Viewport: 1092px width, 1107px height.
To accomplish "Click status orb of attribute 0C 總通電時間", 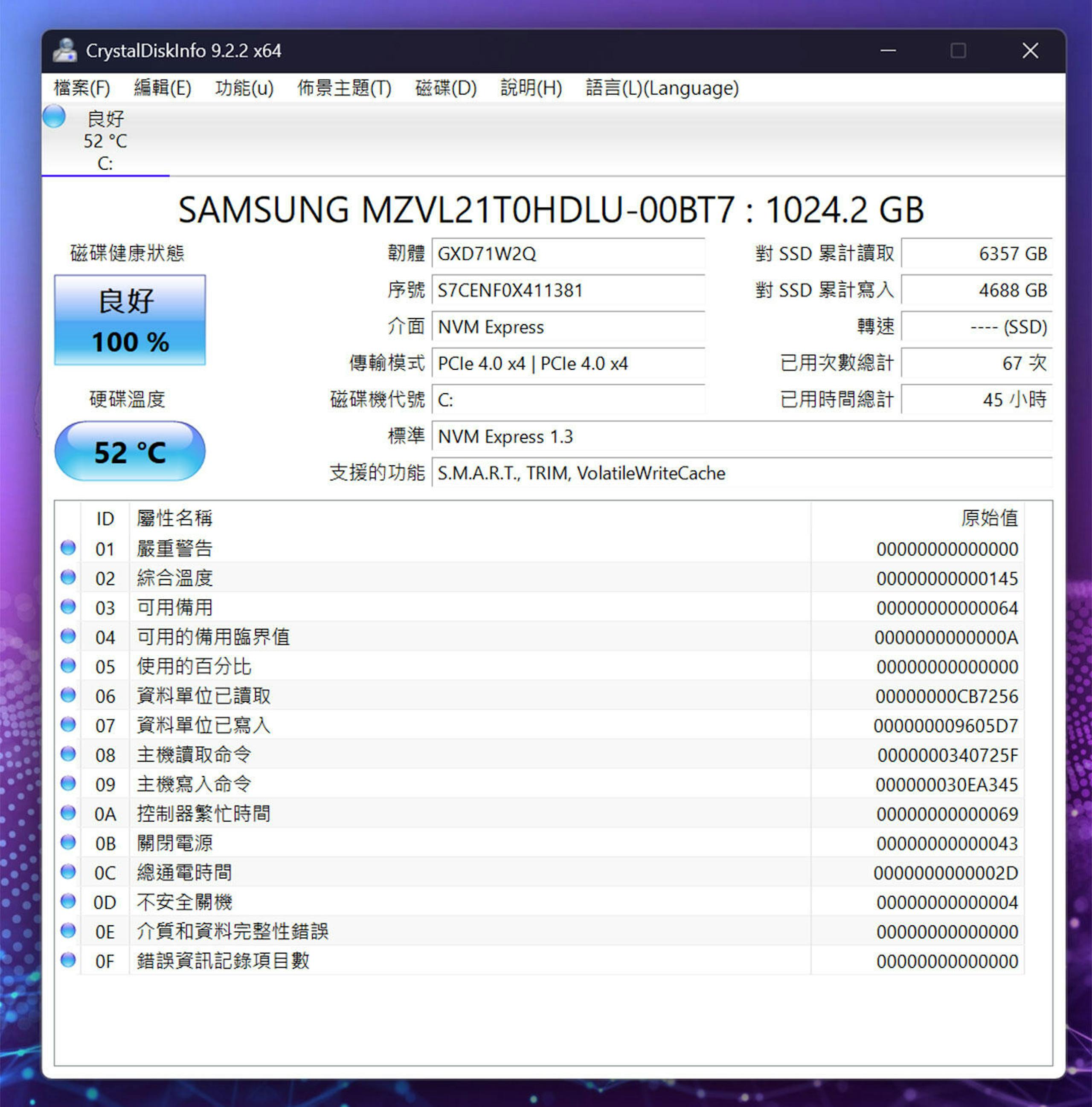I will coord(68,872).
